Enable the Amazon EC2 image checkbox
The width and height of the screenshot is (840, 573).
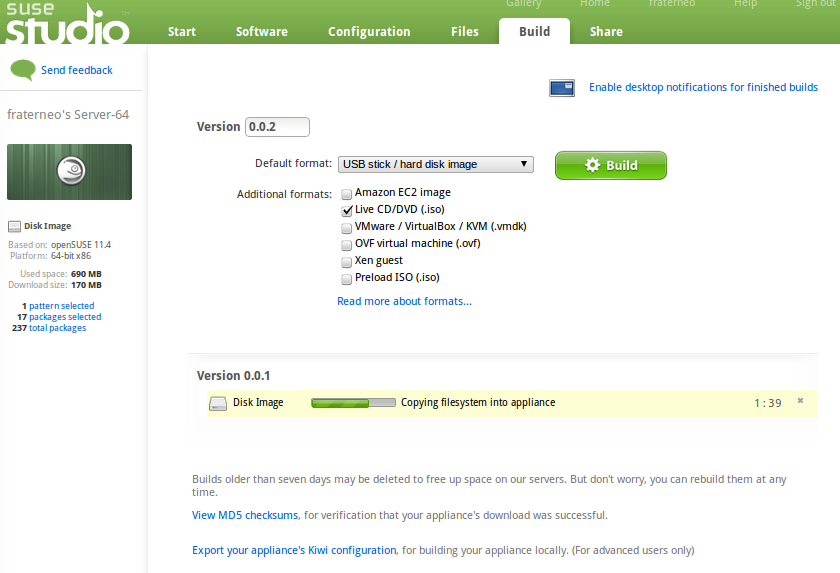[347, 194]
